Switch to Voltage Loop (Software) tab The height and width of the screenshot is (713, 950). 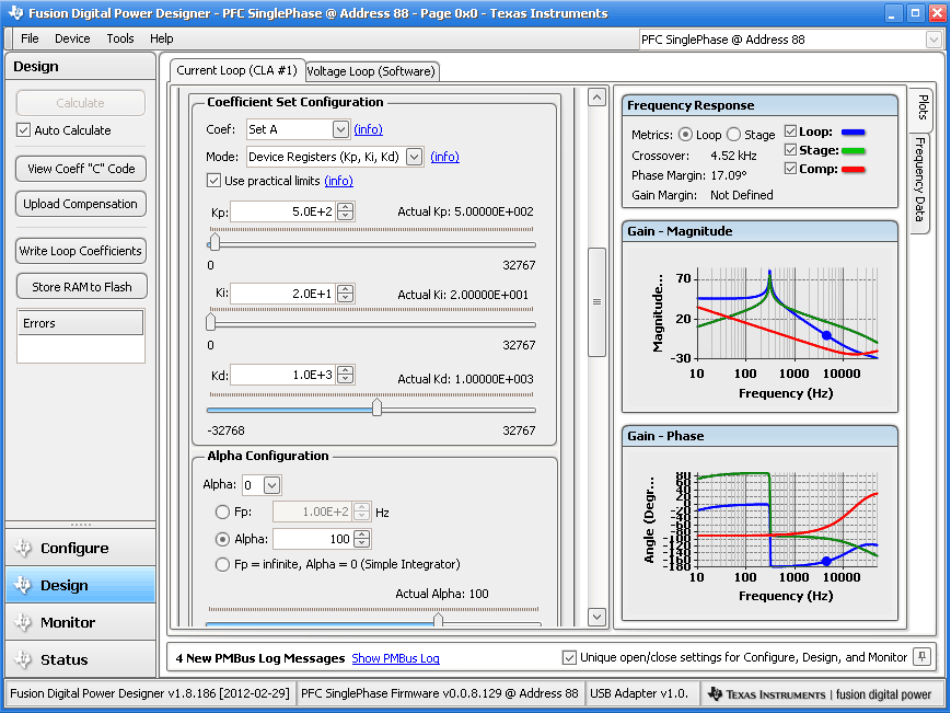coord(371,71)
